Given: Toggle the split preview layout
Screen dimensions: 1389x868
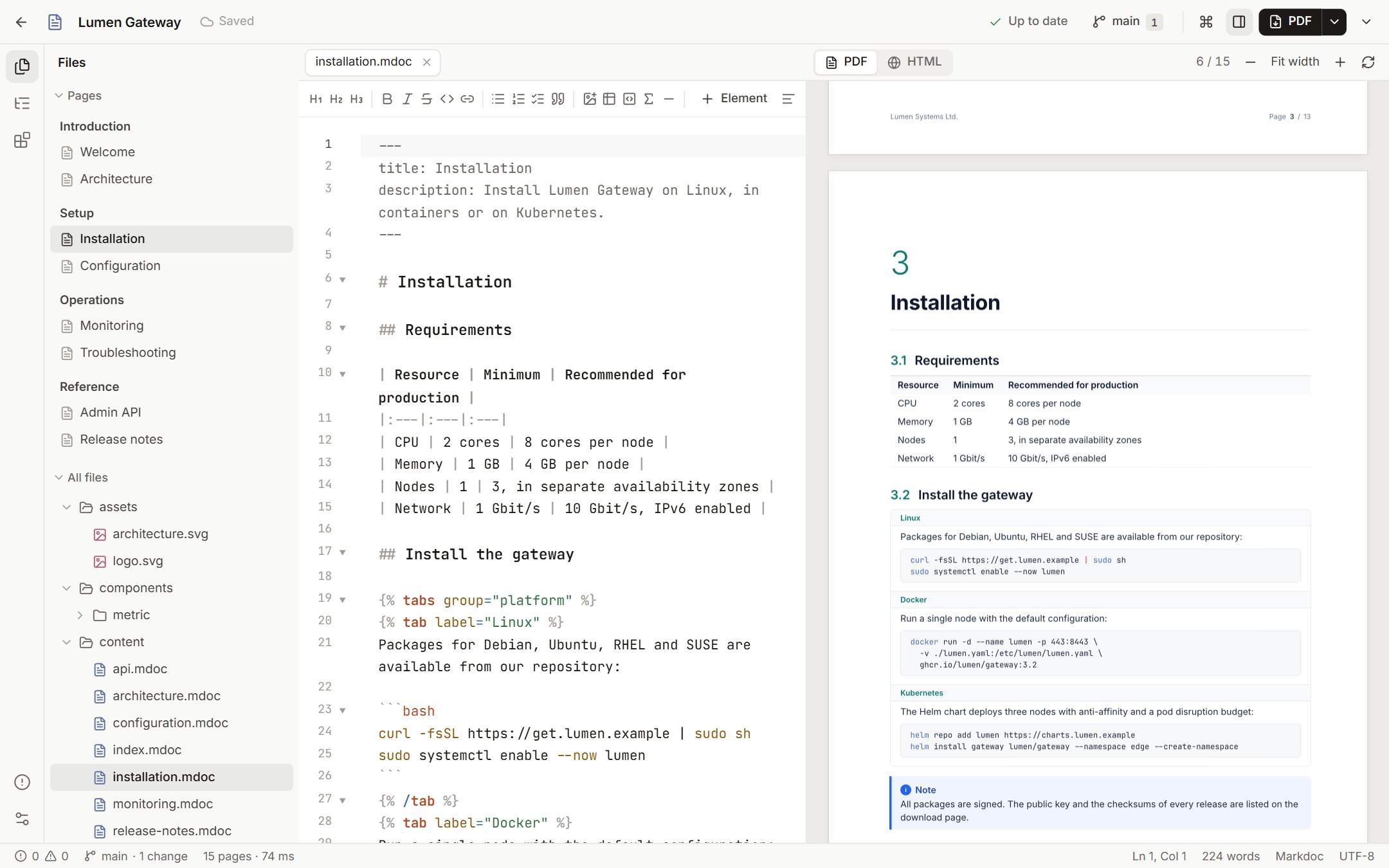Looking at the screenshot, I should click(1239, 22).
